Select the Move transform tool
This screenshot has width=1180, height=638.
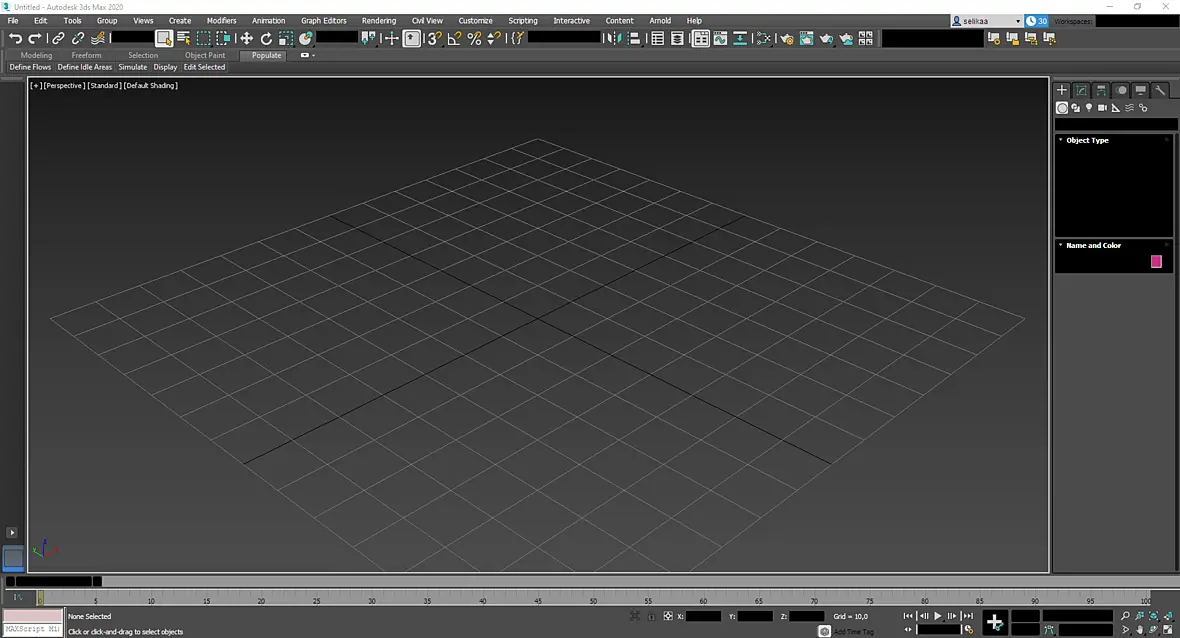point(246,38)
